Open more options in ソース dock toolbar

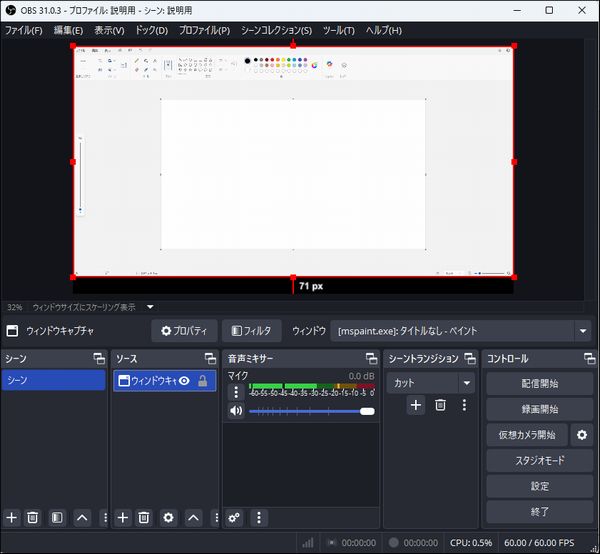[217, 518]
